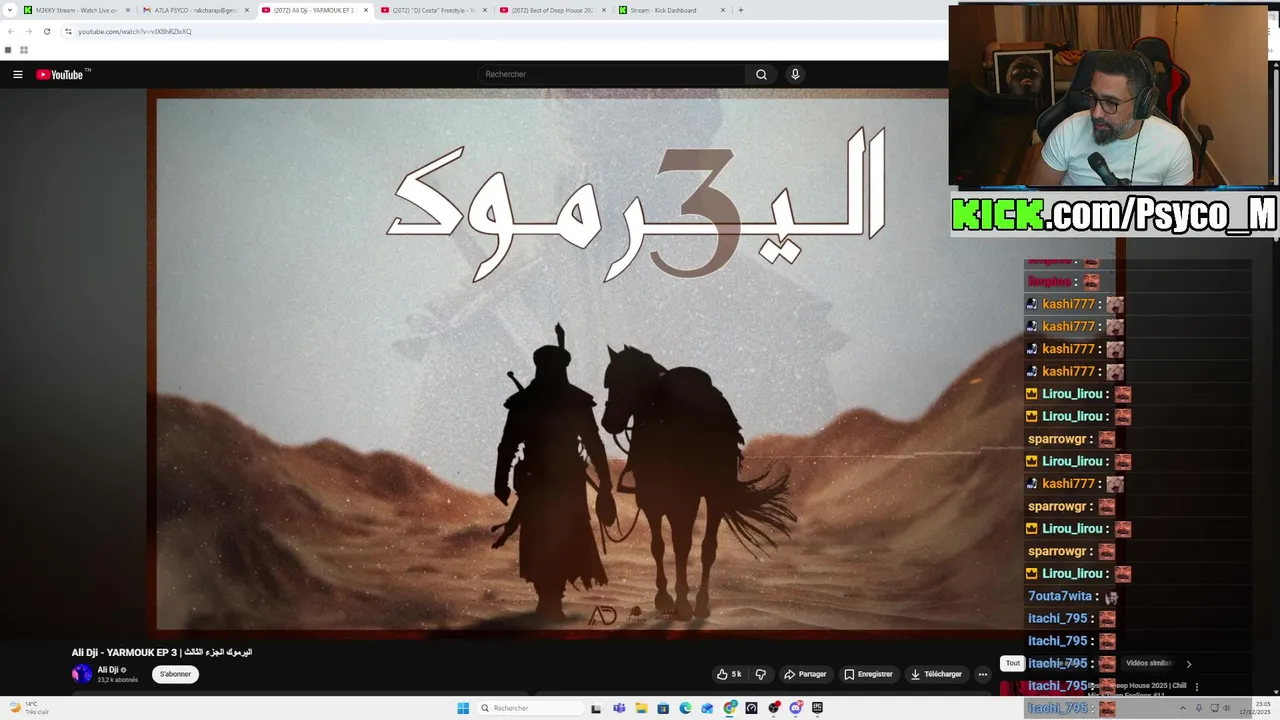The image size is (1280, 720).
Task: Open Epic Games Launcher from taskbar
Action: coord(817,708)
